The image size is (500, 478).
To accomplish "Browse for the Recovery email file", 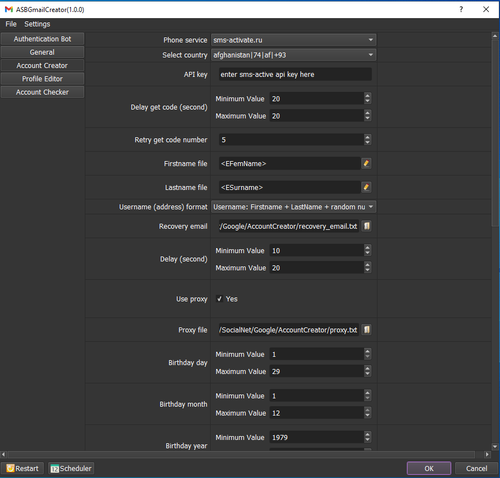I will click(366, 226).
